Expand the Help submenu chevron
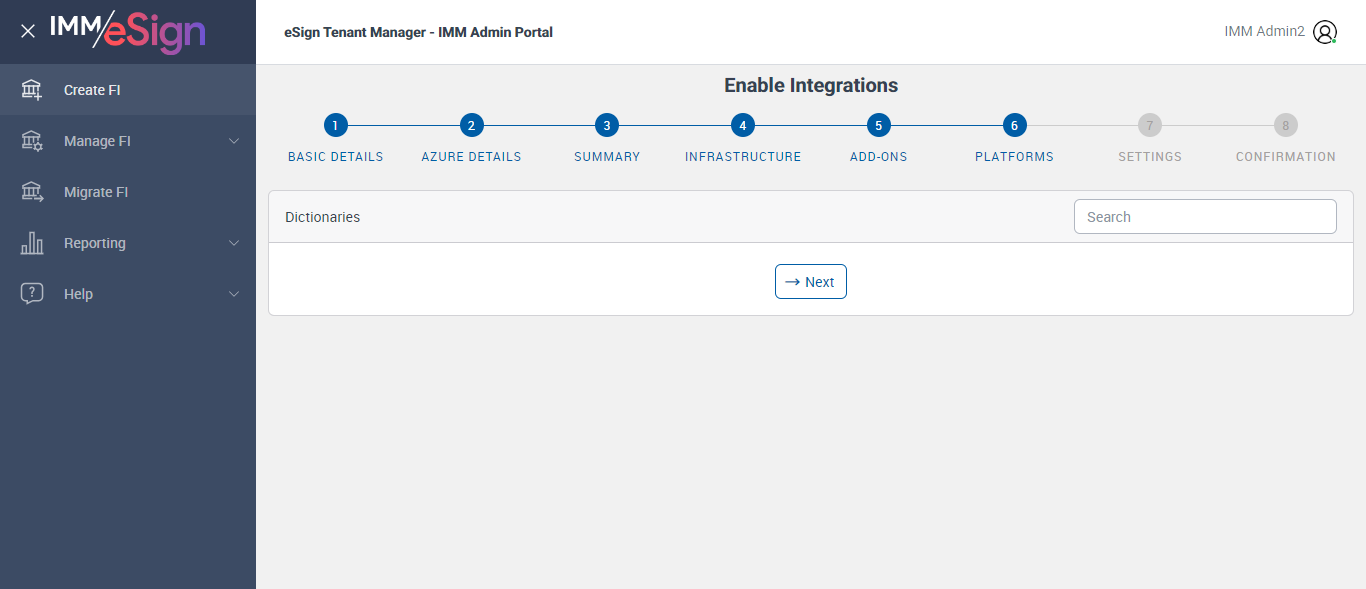Viewport: 1366px width, 589px height. 234,294
